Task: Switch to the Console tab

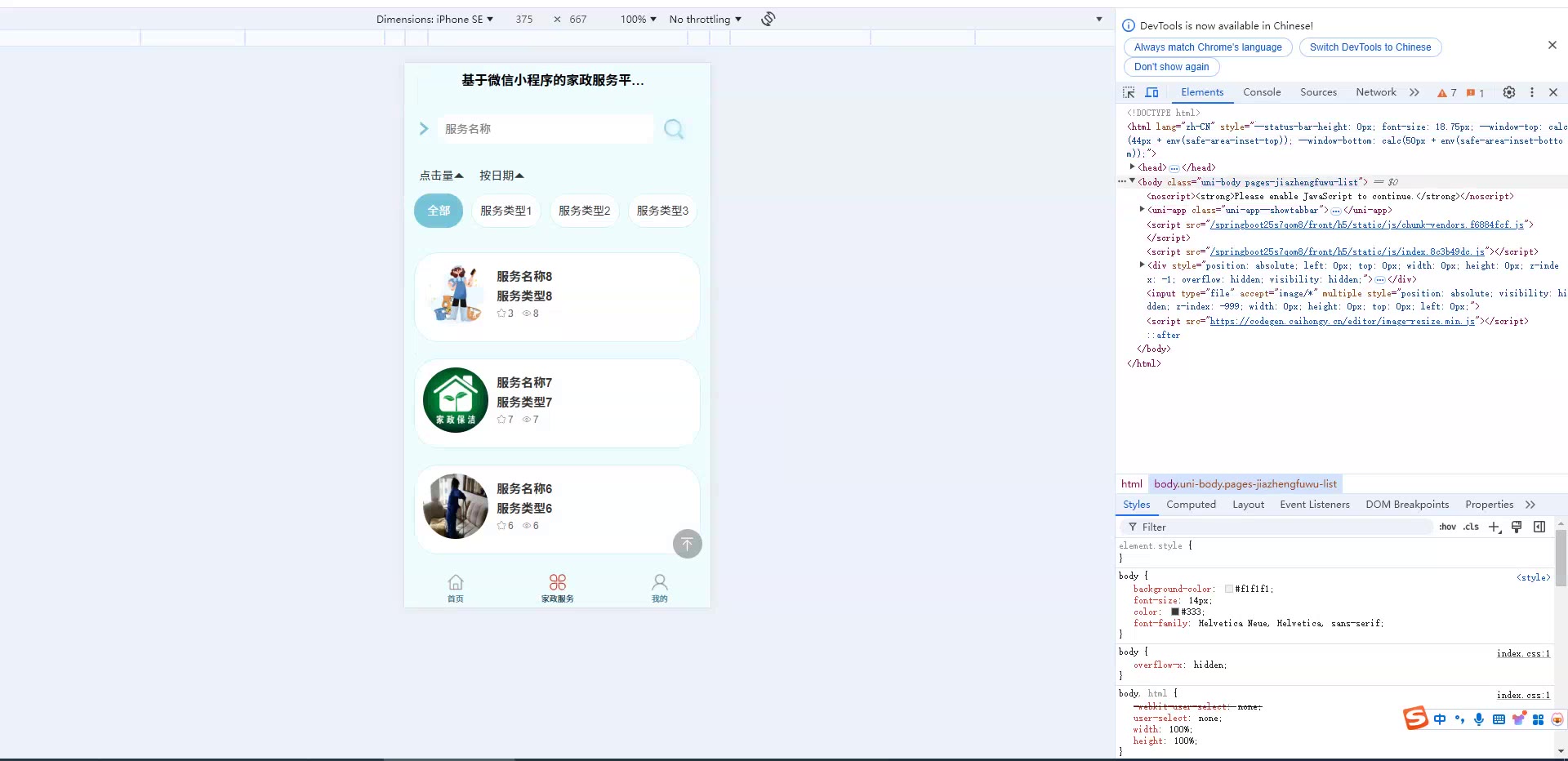Action: [1262, 92]
